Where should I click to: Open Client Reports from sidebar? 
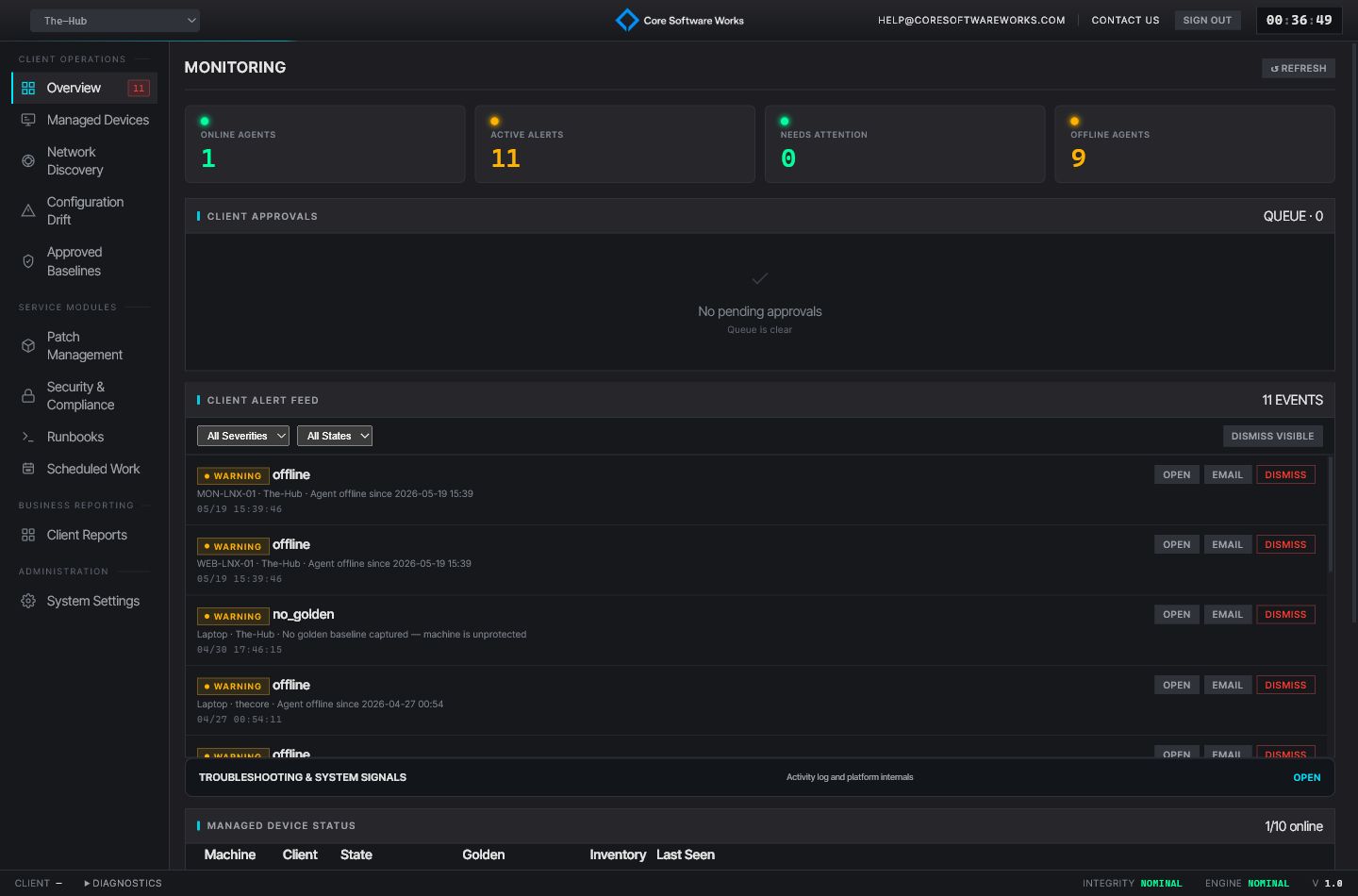84,535
